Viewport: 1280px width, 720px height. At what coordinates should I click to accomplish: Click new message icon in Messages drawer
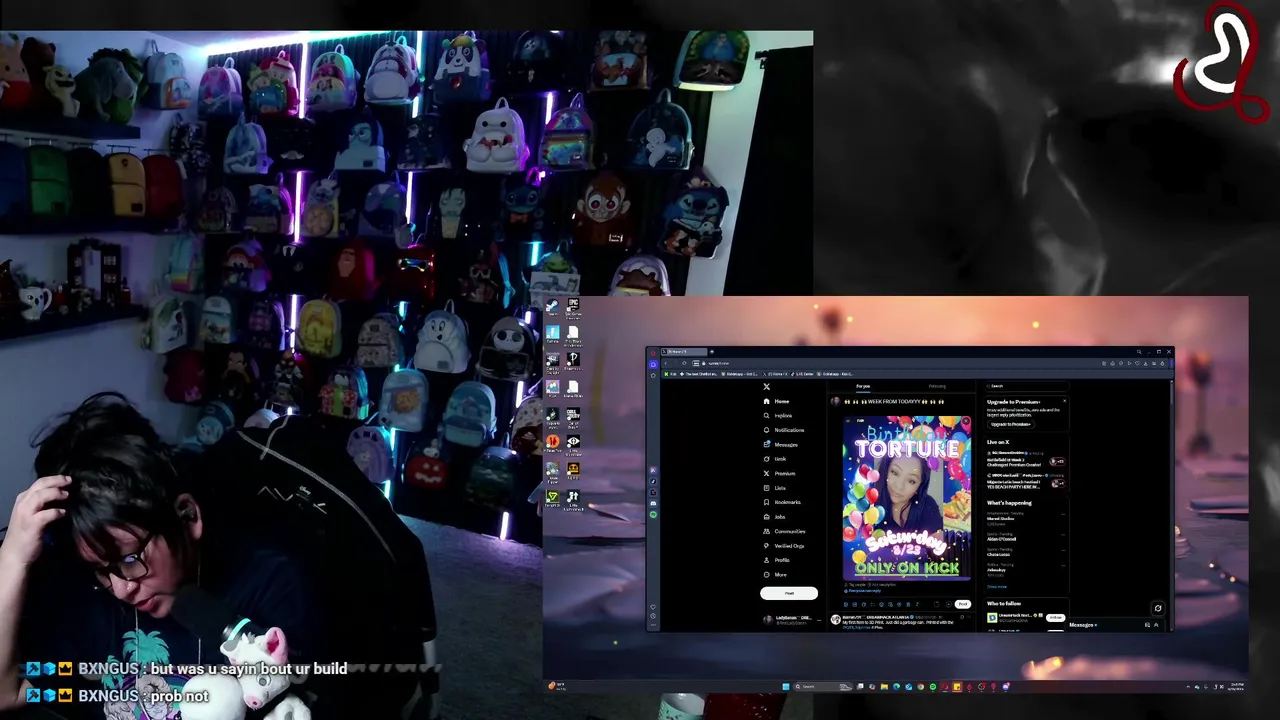(x=1147, y=625)
